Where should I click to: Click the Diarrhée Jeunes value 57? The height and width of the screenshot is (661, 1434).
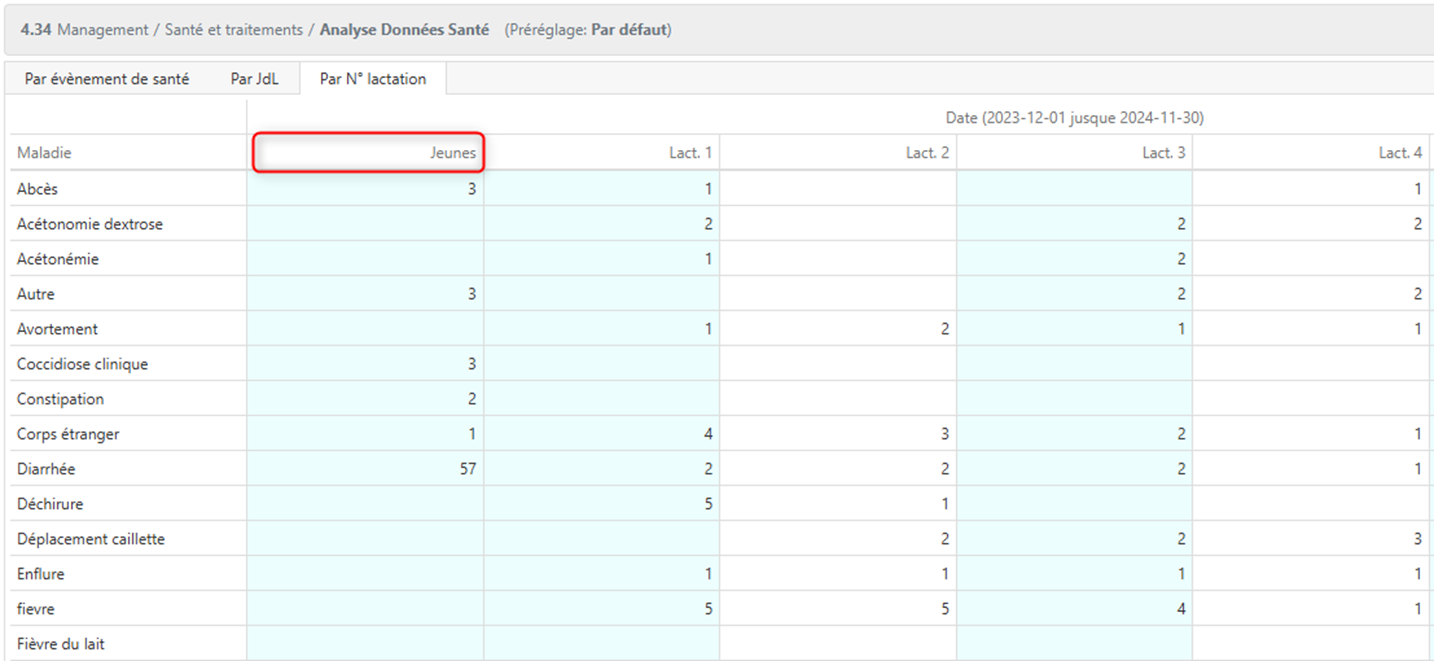[x=467, y=469]
